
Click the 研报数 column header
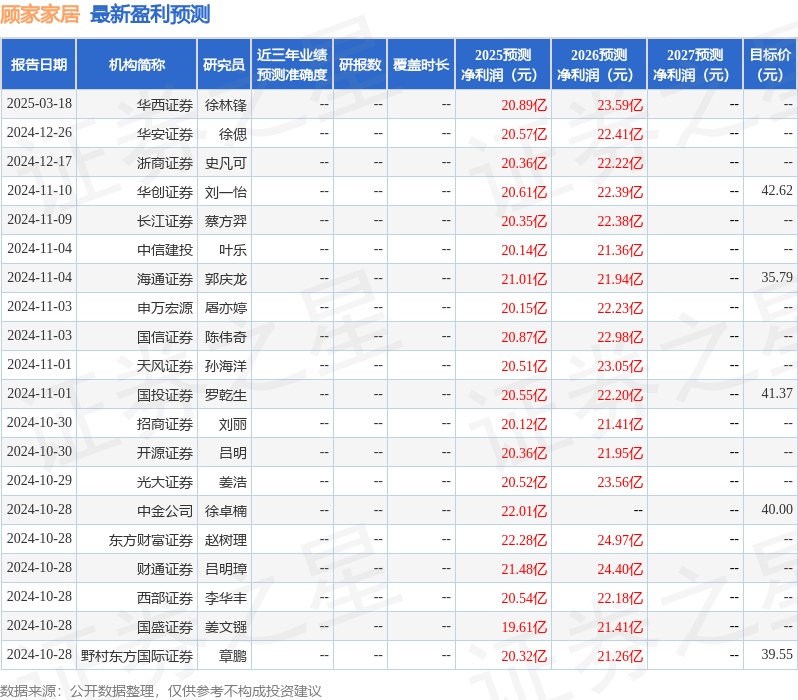(360, 65)
